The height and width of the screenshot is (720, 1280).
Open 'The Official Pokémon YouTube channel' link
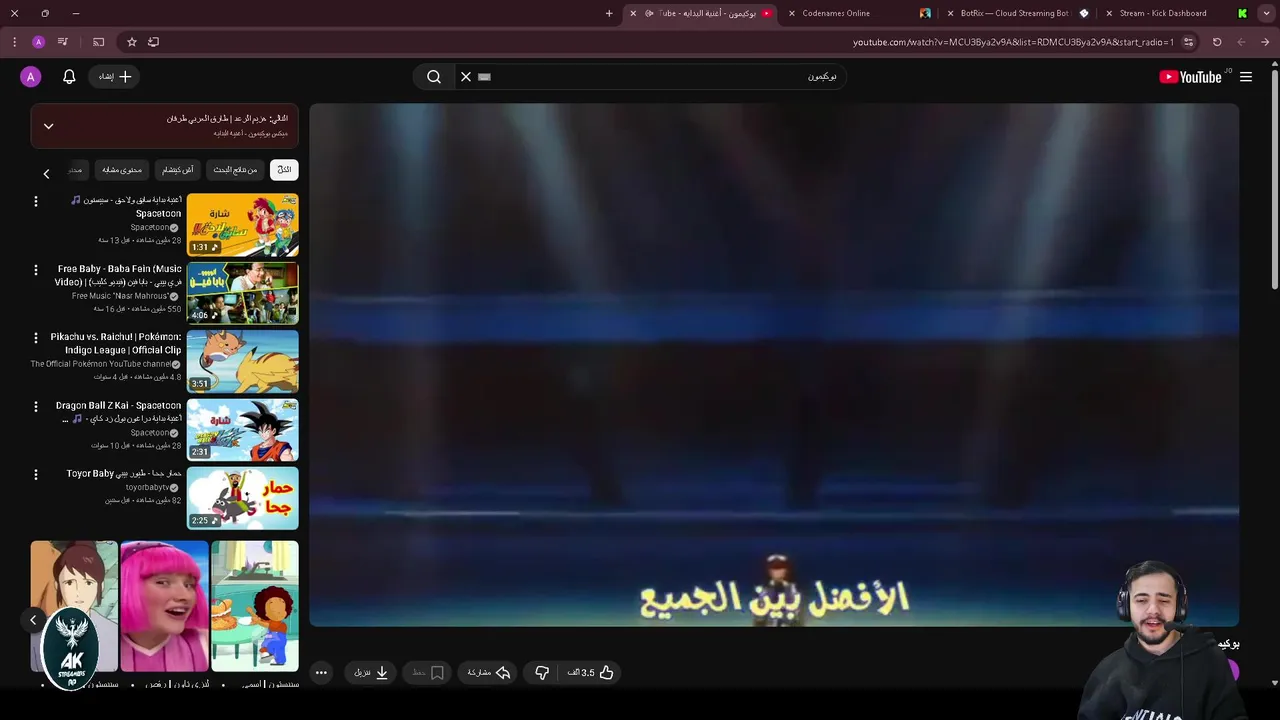101,364
